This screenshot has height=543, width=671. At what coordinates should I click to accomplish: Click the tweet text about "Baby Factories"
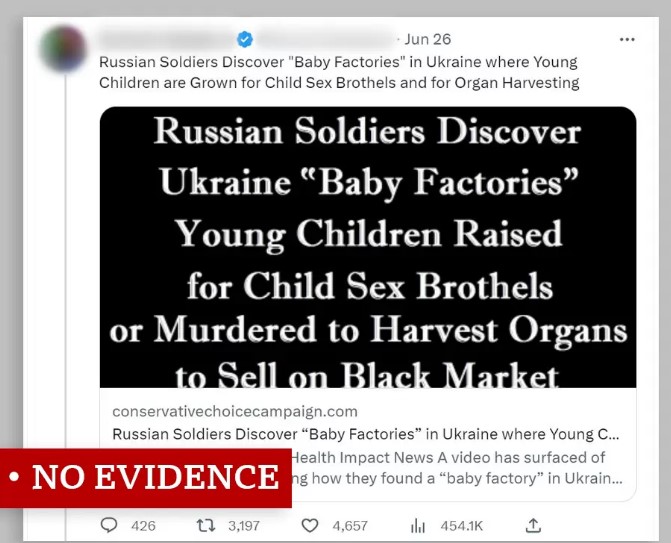339,72
